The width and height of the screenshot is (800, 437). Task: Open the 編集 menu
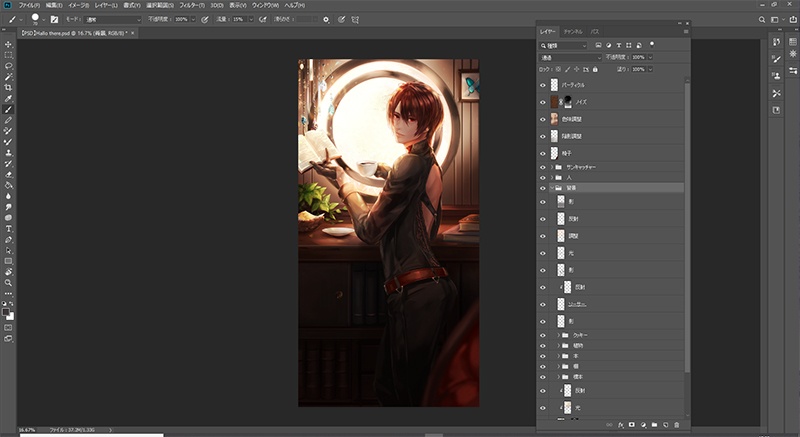54,5
